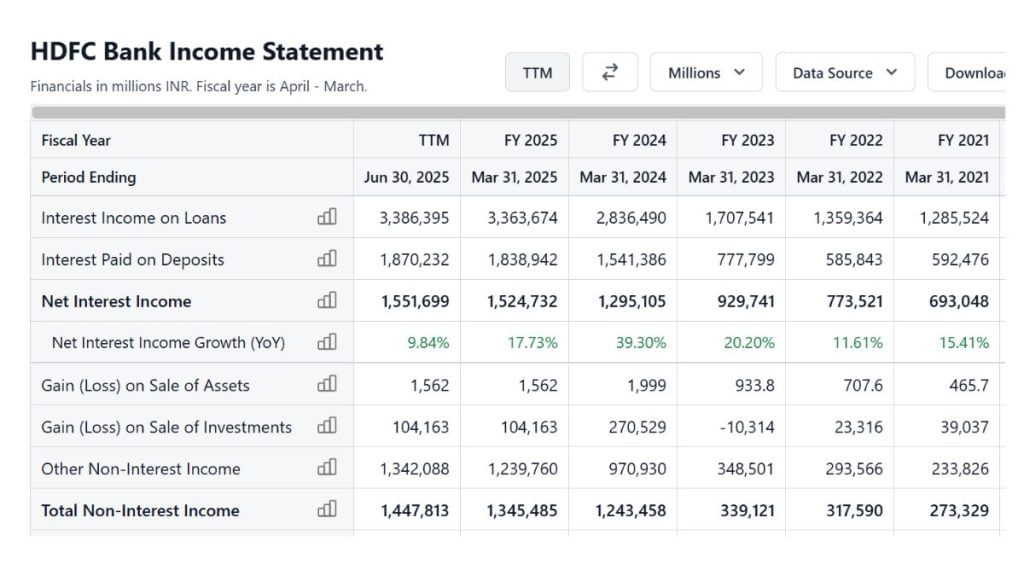Click the 1,870,232 deposits interest value
Screen dimensions: 1024x576
415,259
